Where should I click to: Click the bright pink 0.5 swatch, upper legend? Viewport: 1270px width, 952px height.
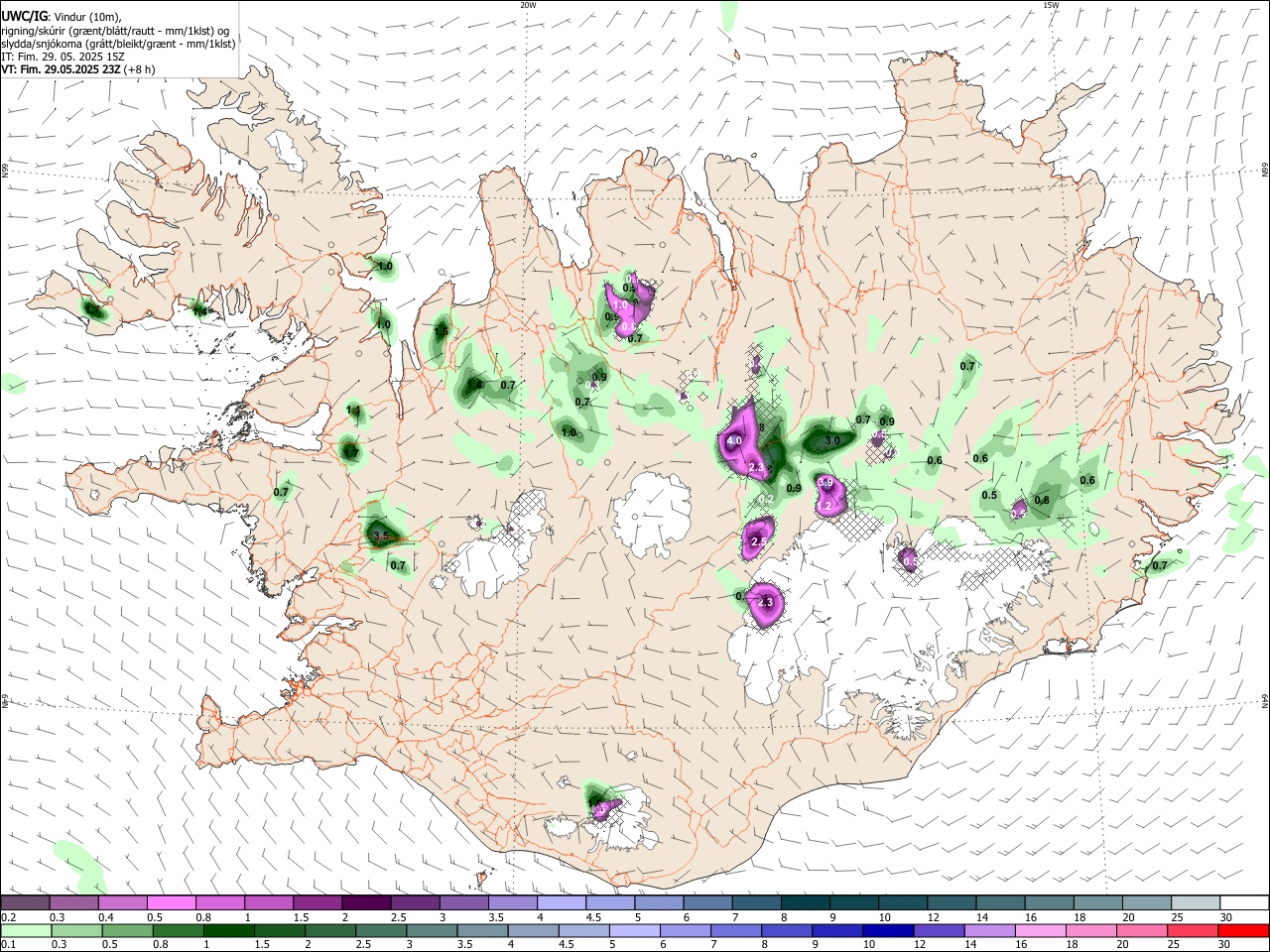pyautogui.click(x=171, y=903)
